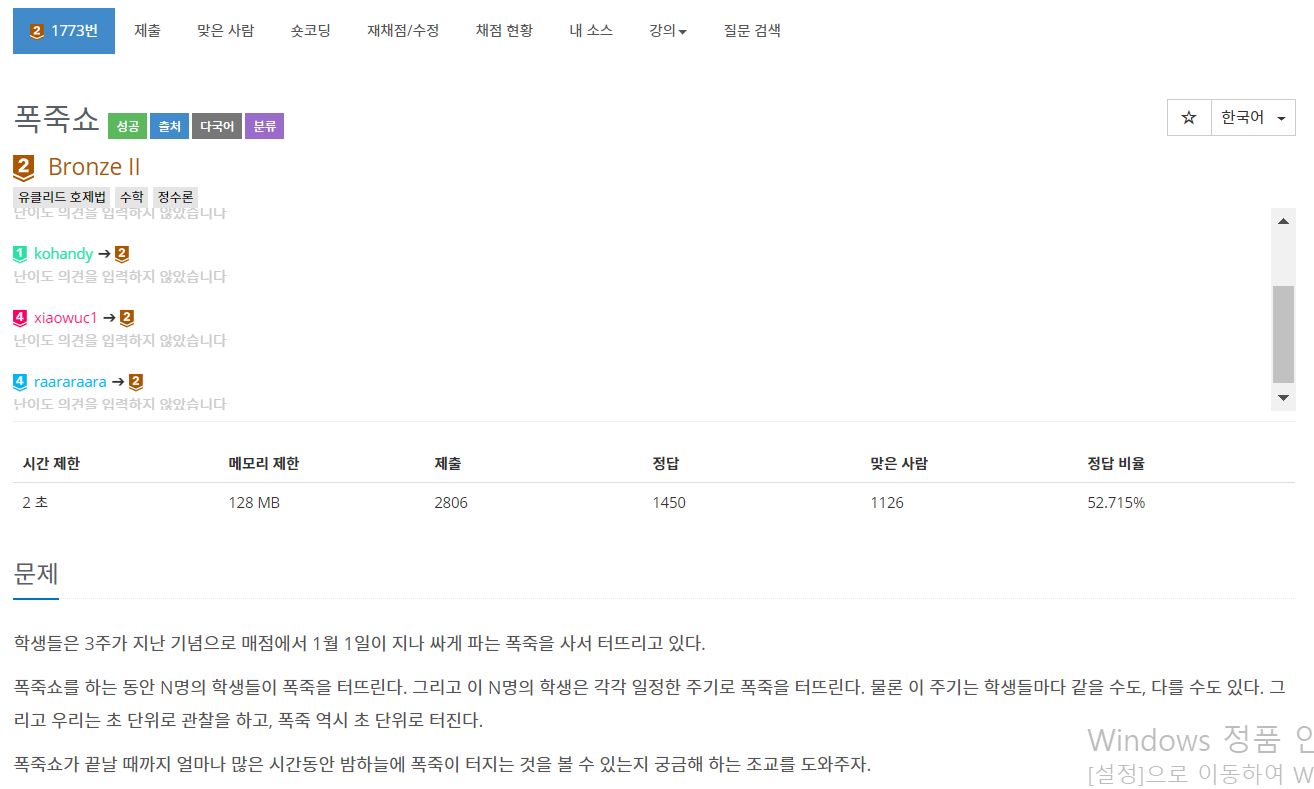Viewport: 1314px width, 789px height.
Task: Click the blue 출처 badge
Action: 169,126
